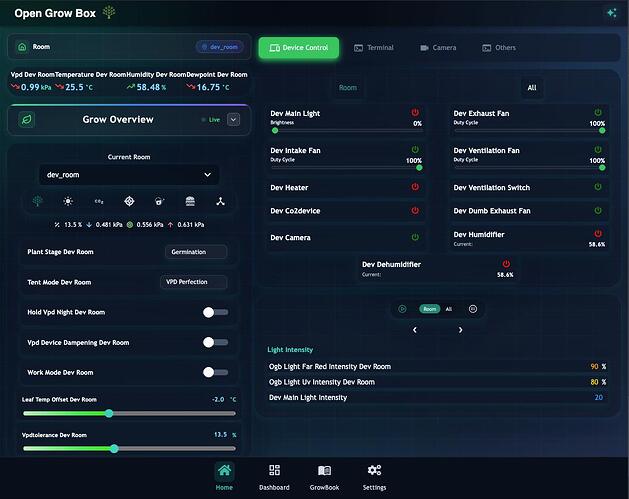629x499 pixels.
Task: Click Ogb Light Far Red Intensity value 90
Action: [x=594, y=367]
